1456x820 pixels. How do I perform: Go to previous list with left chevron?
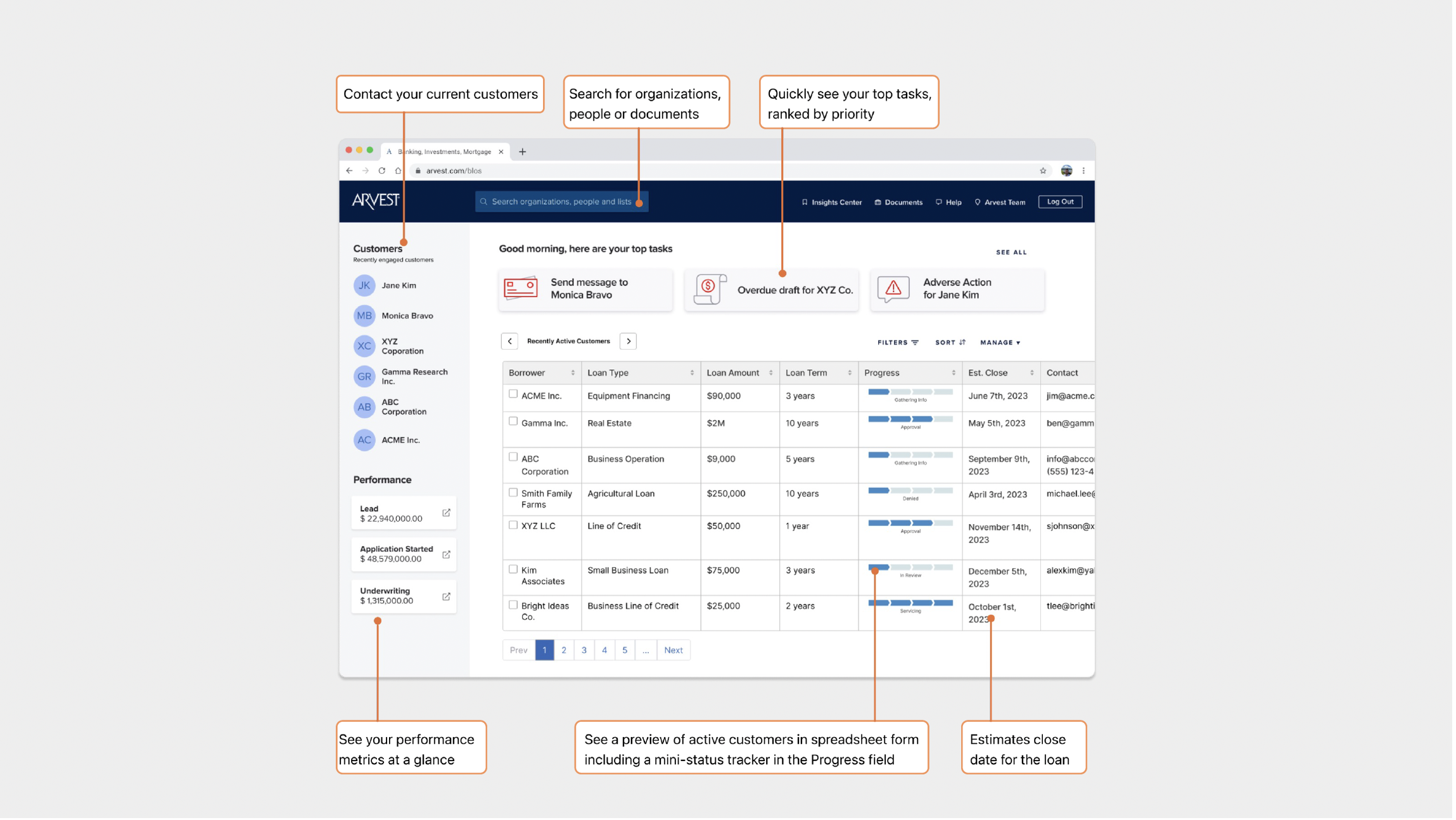(x=510, y=342)
